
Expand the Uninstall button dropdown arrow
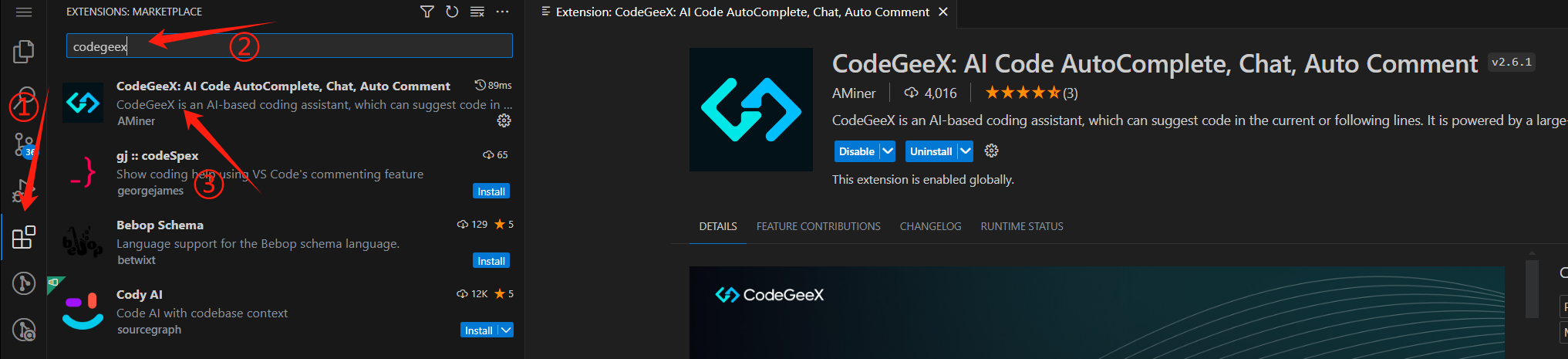click(965, 151)
